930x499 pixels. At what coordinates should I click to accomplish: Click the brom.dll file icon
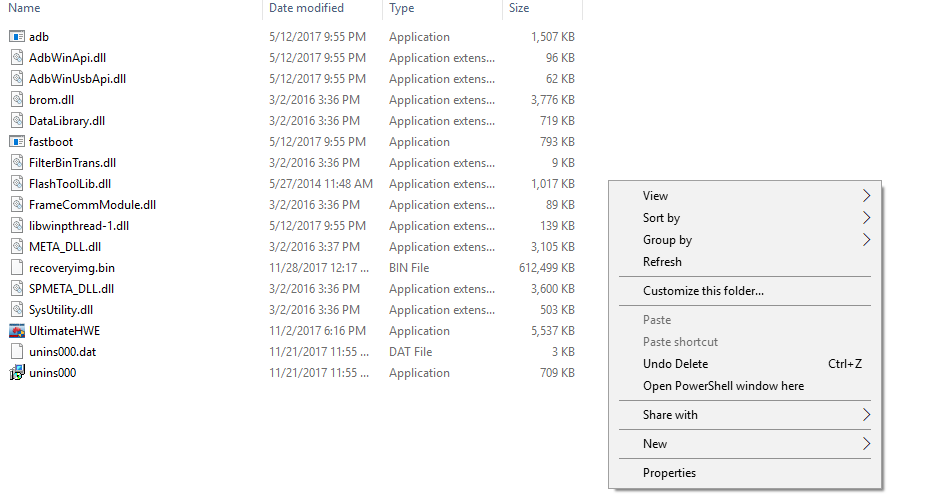[x=17, y=100]
